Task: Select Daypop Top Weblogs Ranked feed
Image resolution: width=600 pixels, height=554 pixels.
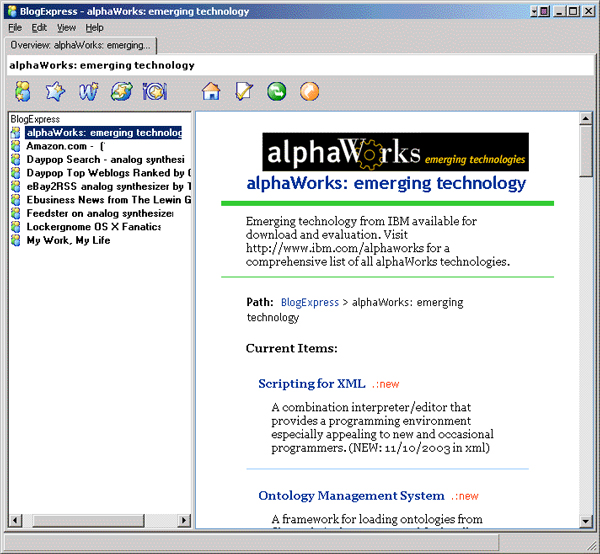Action: tap(108, 173)
